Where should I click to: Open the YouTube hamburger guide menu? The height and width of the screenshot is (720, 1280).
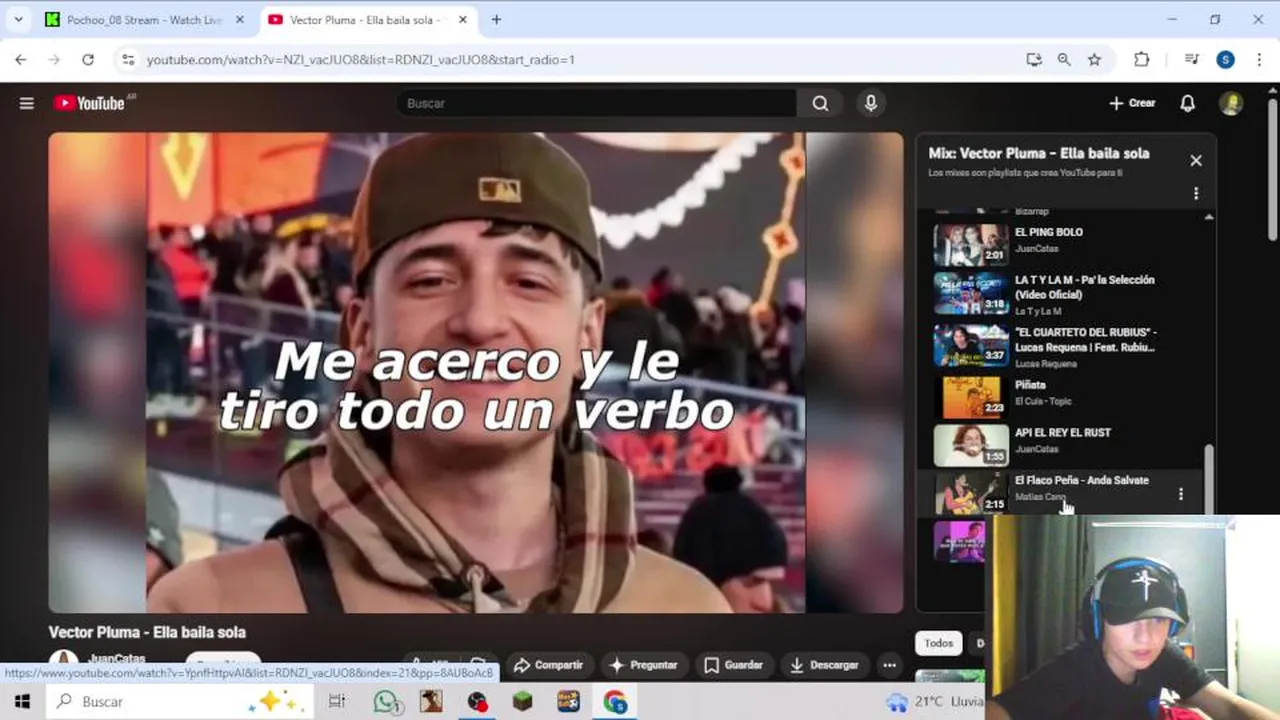(x=27, y=103)
